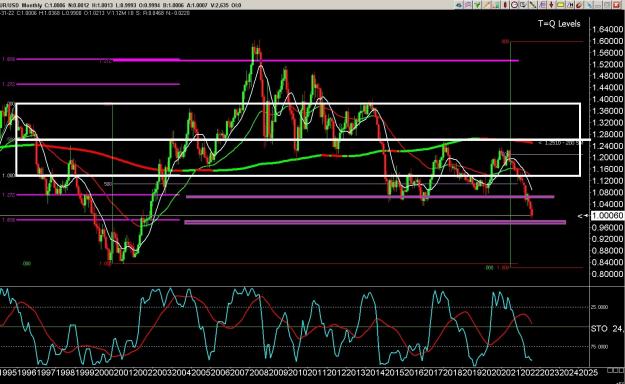Click the pink envelope toolbar icon
The height and width of the screenshot is (384, 625).
tap(468, 5)
